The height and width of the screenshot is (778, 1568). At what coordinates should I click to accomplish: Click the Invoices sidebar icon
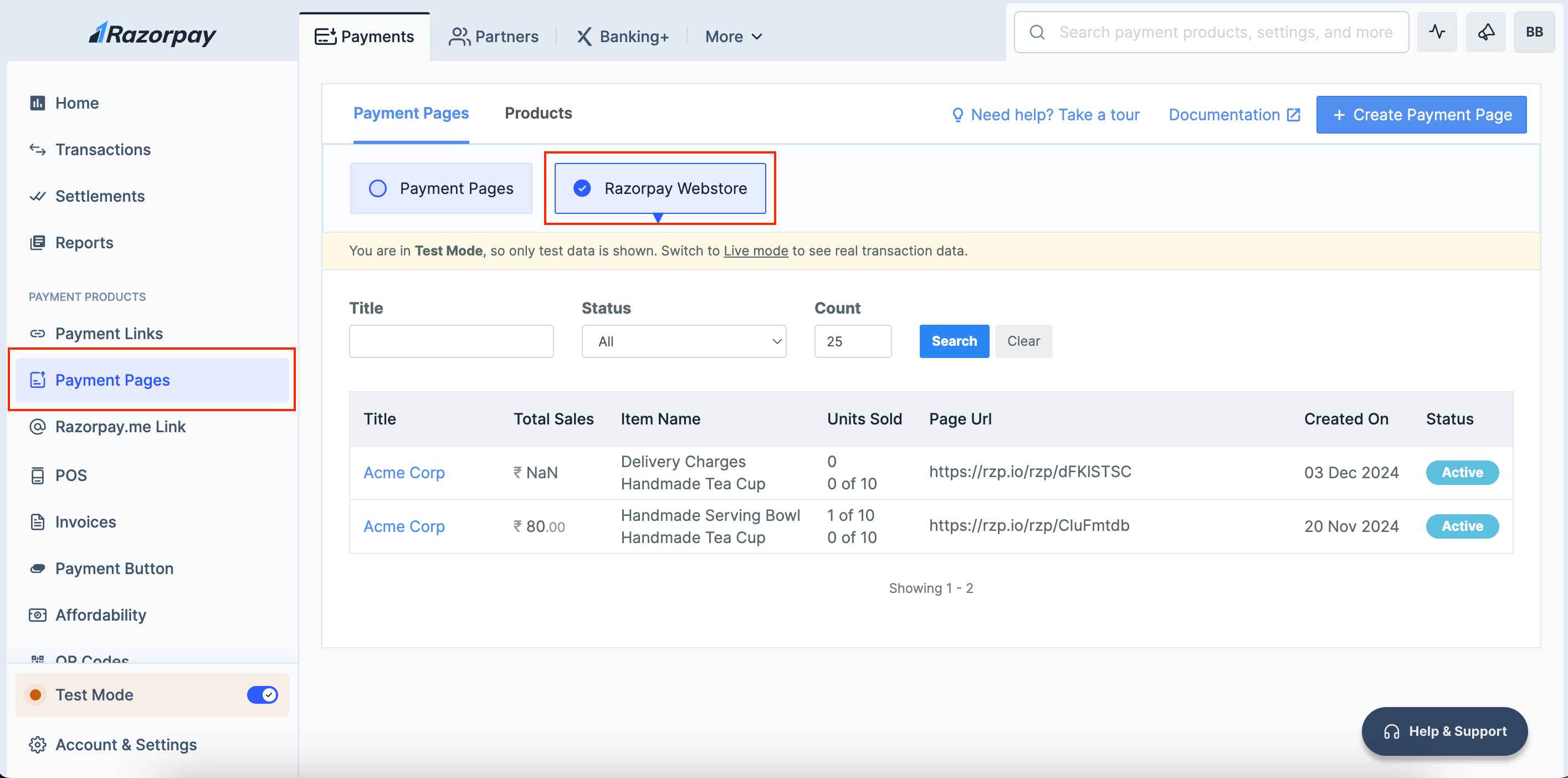pyautogui.click(x=37, y=521)
